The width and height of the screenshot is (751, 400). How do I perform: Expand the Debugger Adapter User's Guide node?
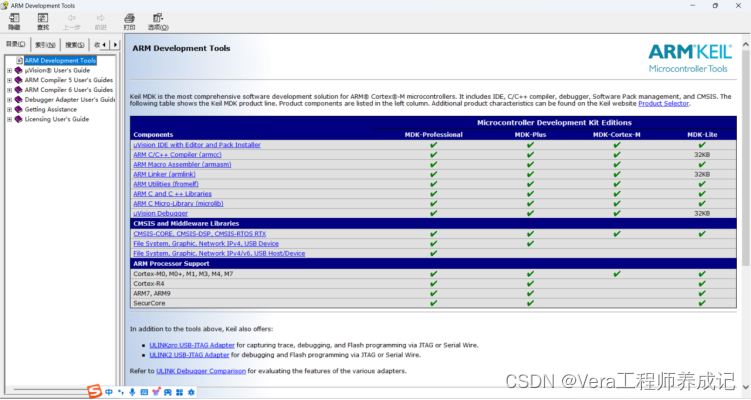click(x=9, y=100)
